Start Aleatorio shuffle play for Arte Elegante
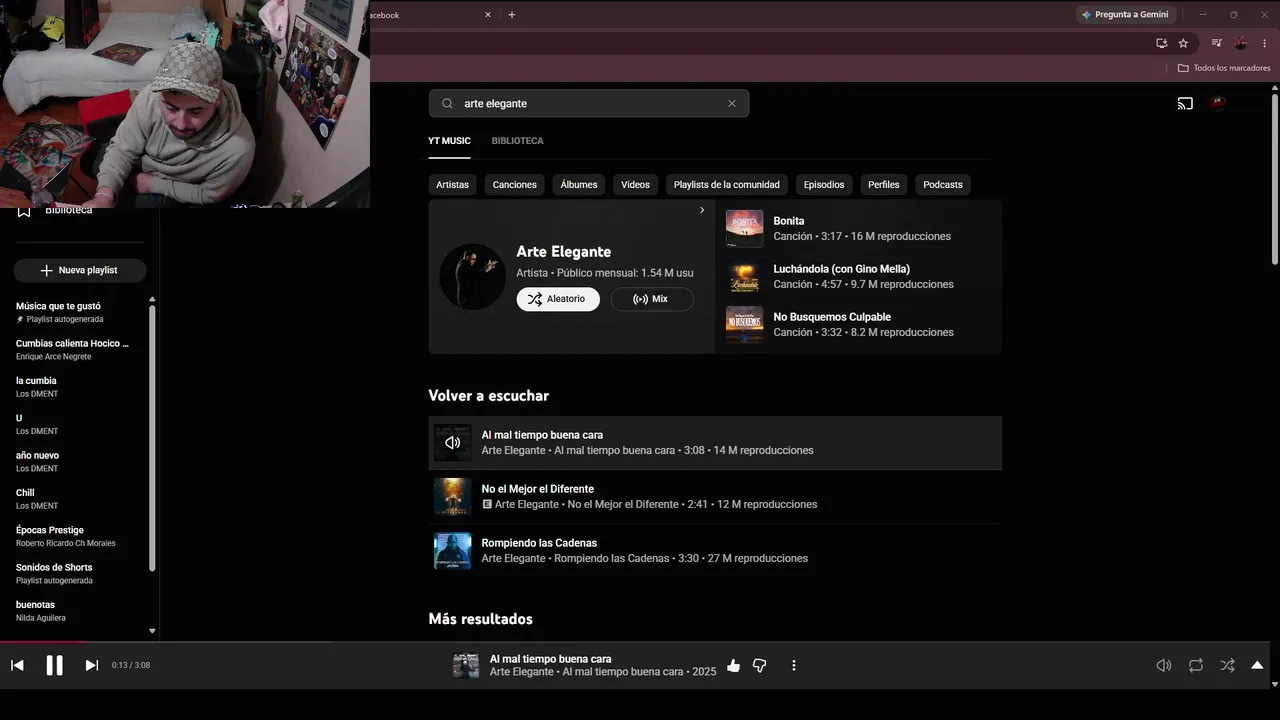Screen dimensions: 1280x720 point(558,299)
